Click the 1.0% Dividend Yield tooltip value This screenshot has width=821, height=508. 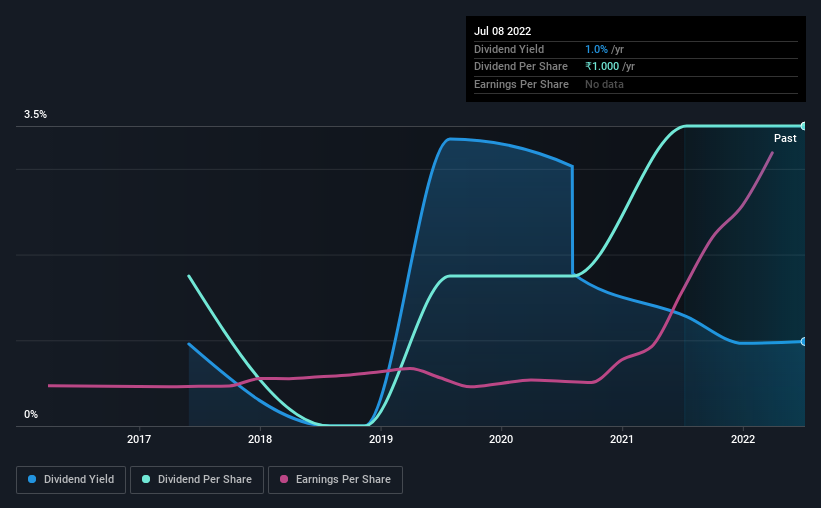(x=596, y=49)
